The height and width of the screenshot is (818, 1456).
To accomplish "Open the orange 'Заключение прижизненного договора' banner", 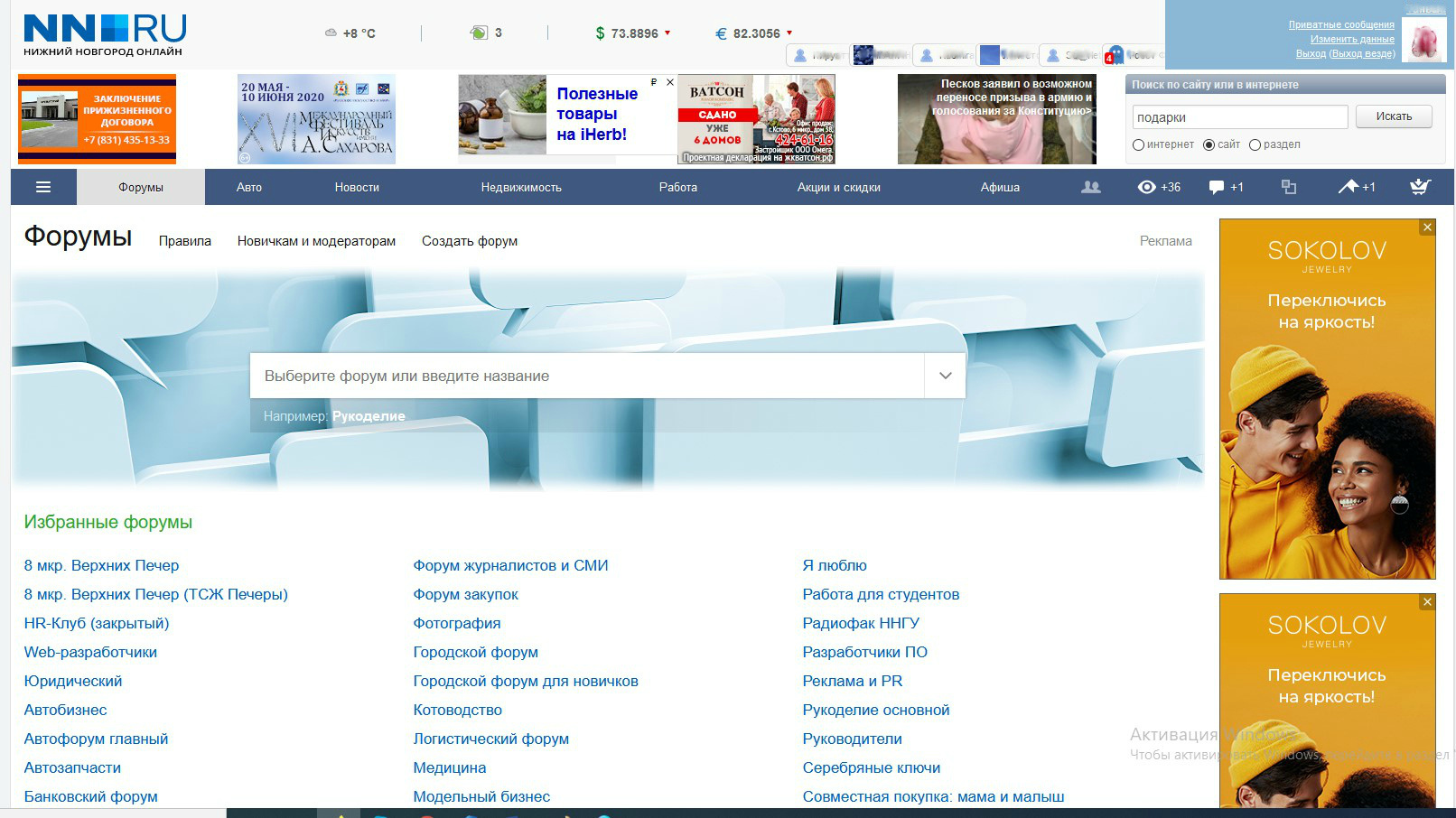I will pyautogui.click(x=97, y=119).
